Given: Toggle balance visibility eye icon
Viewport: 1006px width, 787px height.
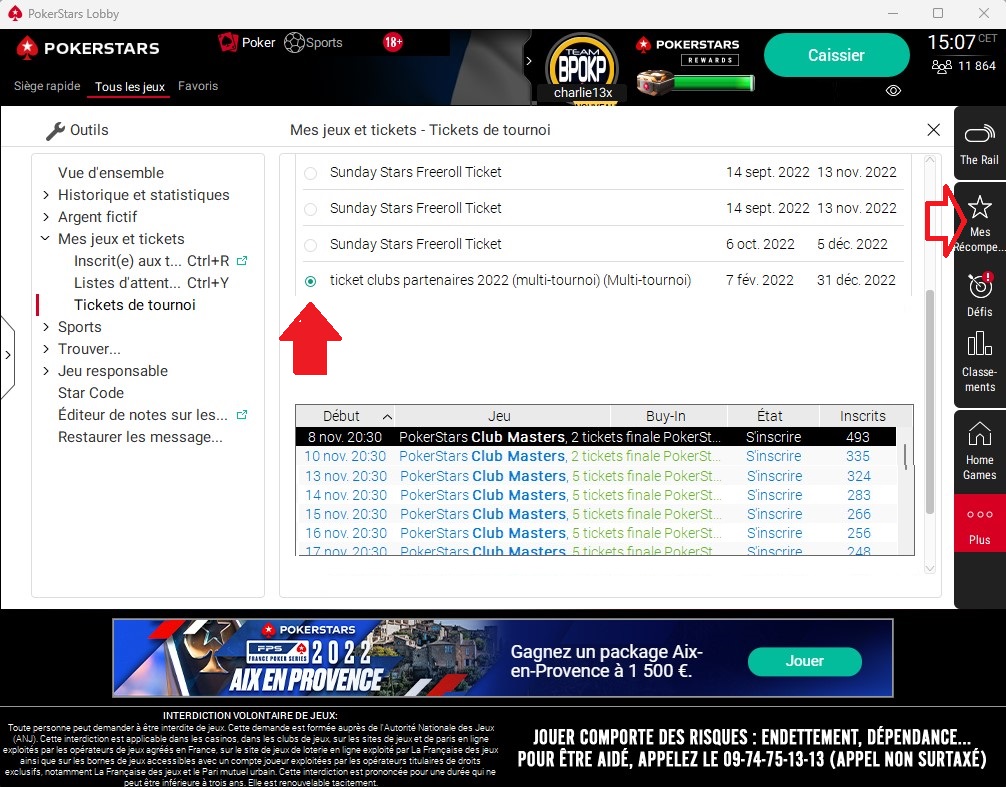Looking at the screenshot, I should [893, 90].
